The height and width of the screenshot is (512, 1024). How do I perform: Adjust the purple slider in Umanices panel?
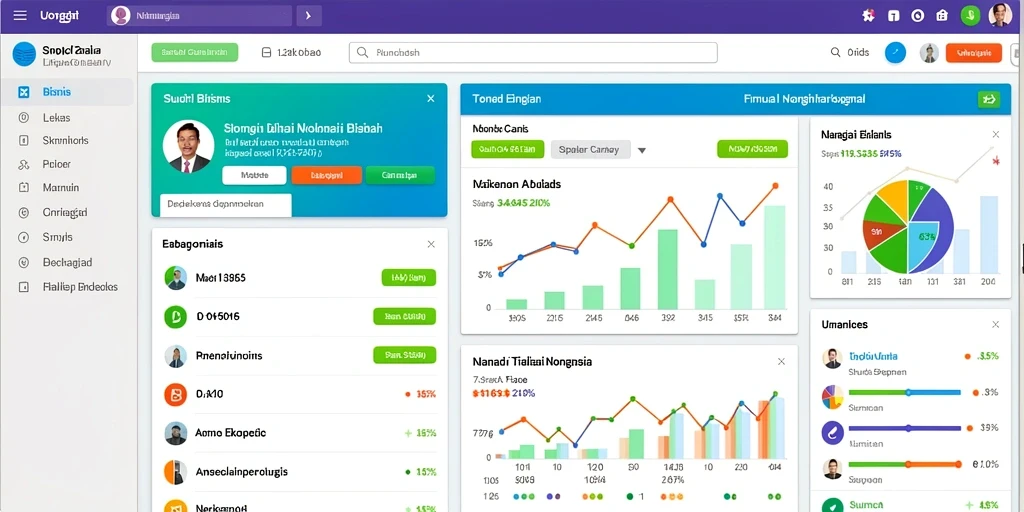pyautogui.click(x=904, y=428)
